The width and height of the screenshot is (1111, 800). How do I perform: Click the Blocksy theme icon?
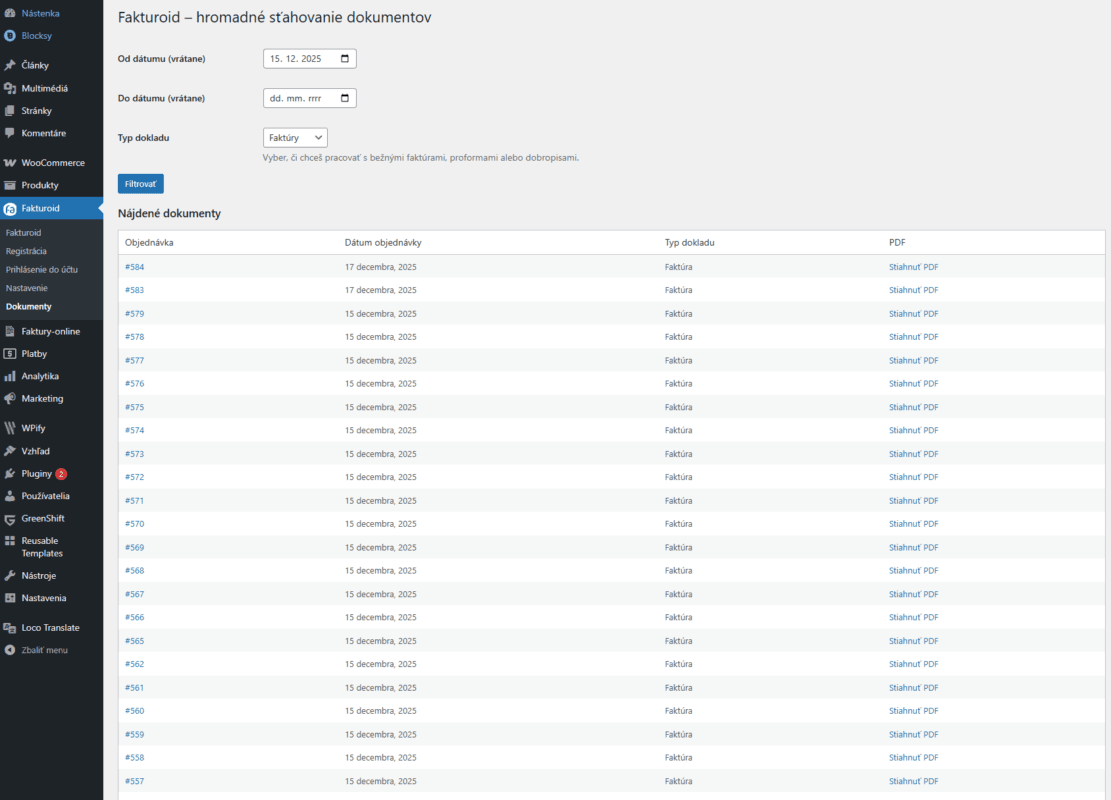pyautogui.click(x=10, y=35)
